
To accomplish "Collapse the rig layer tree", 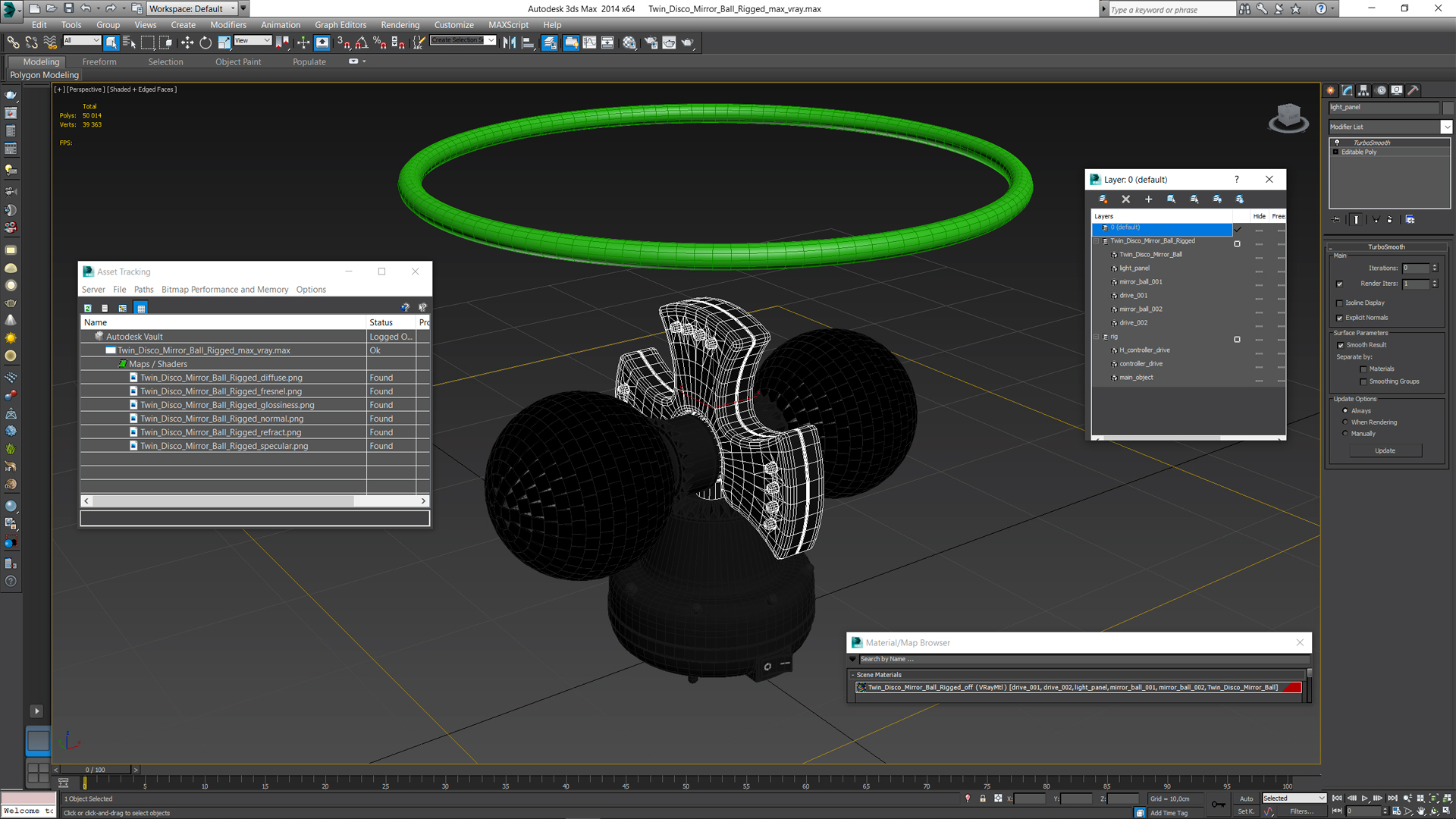I will click(1097, 337).
